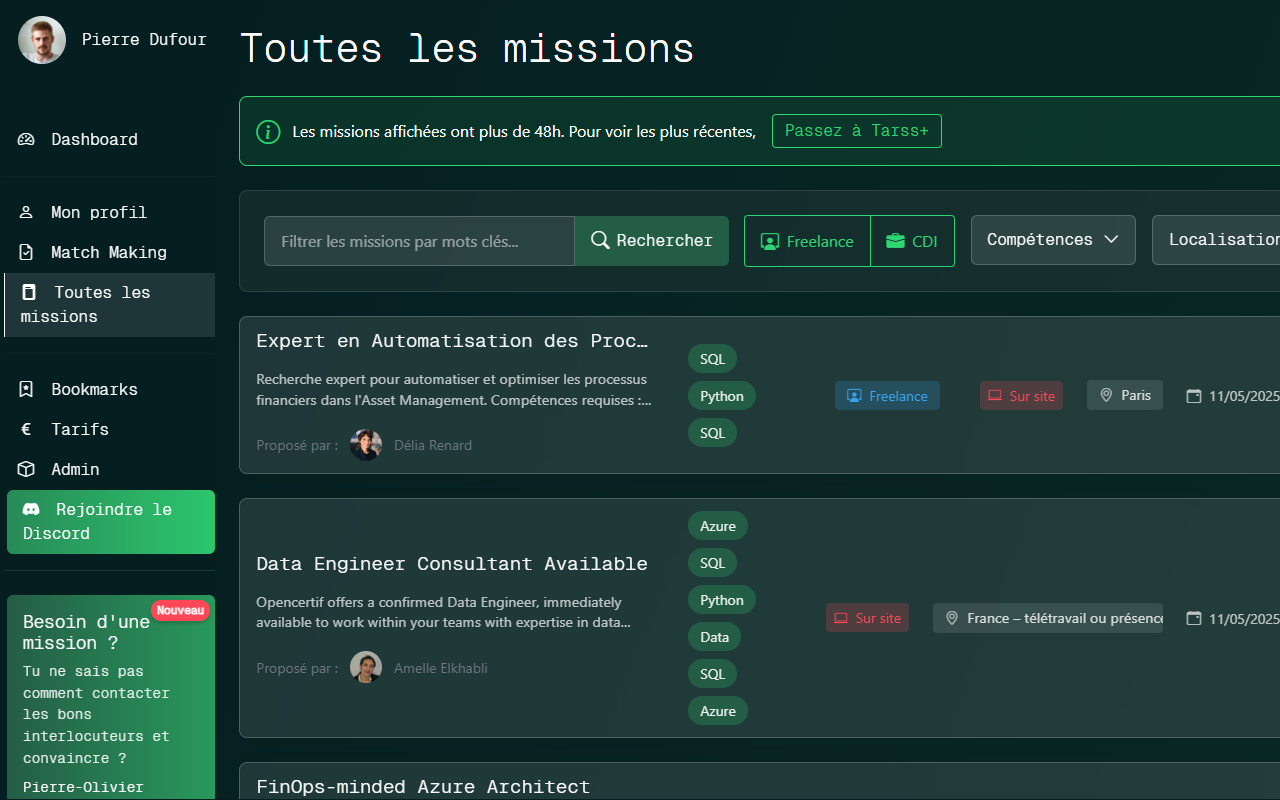Click the Pierre Dufour user name

coord(144,40)
